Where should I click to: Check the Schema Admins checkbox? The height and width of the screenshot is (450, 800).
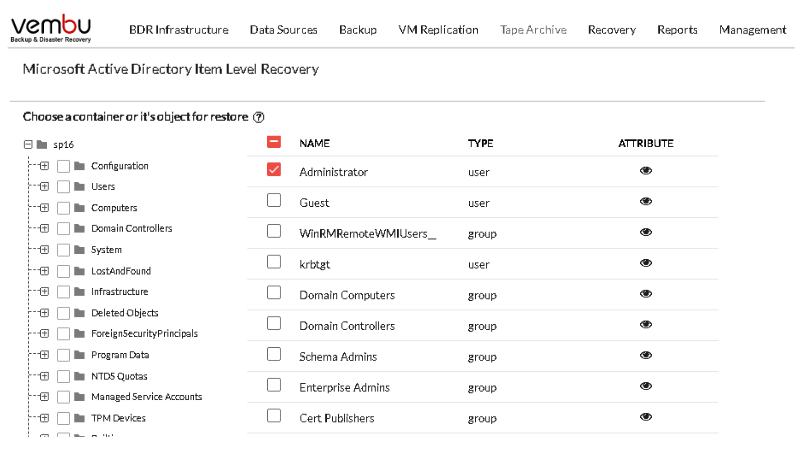[x=274, y=354]
